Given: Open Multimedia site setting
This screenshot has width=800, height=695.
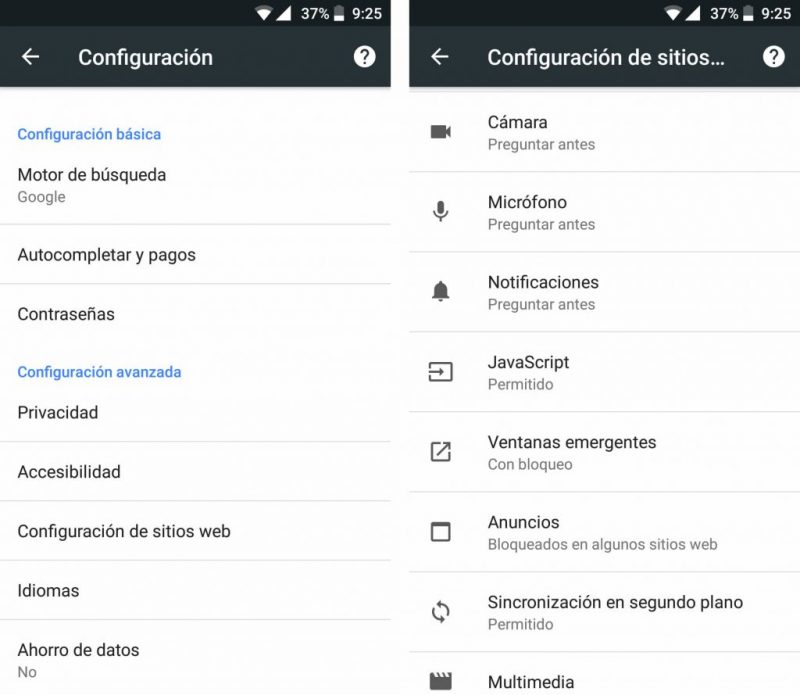Looking at the screenshot, I should [605, 675].
